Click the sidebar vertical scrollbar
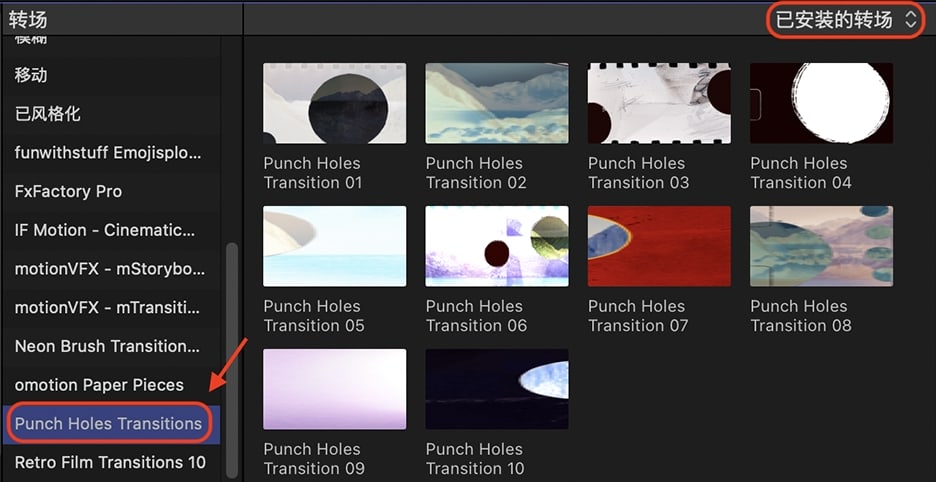 (x=232, y=360)
